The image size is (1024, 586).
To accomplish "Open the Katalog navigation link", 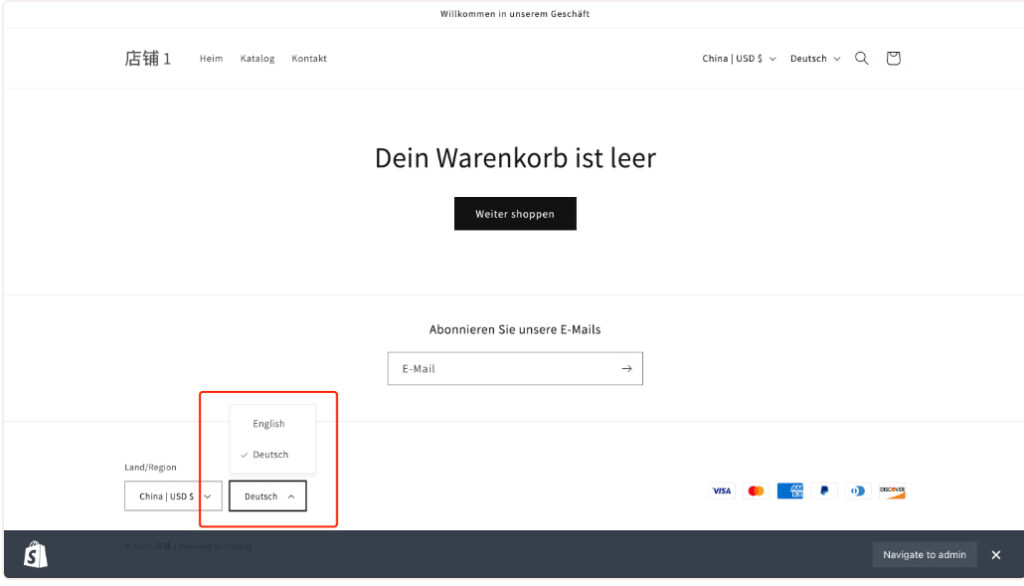I will click(257, 59).
